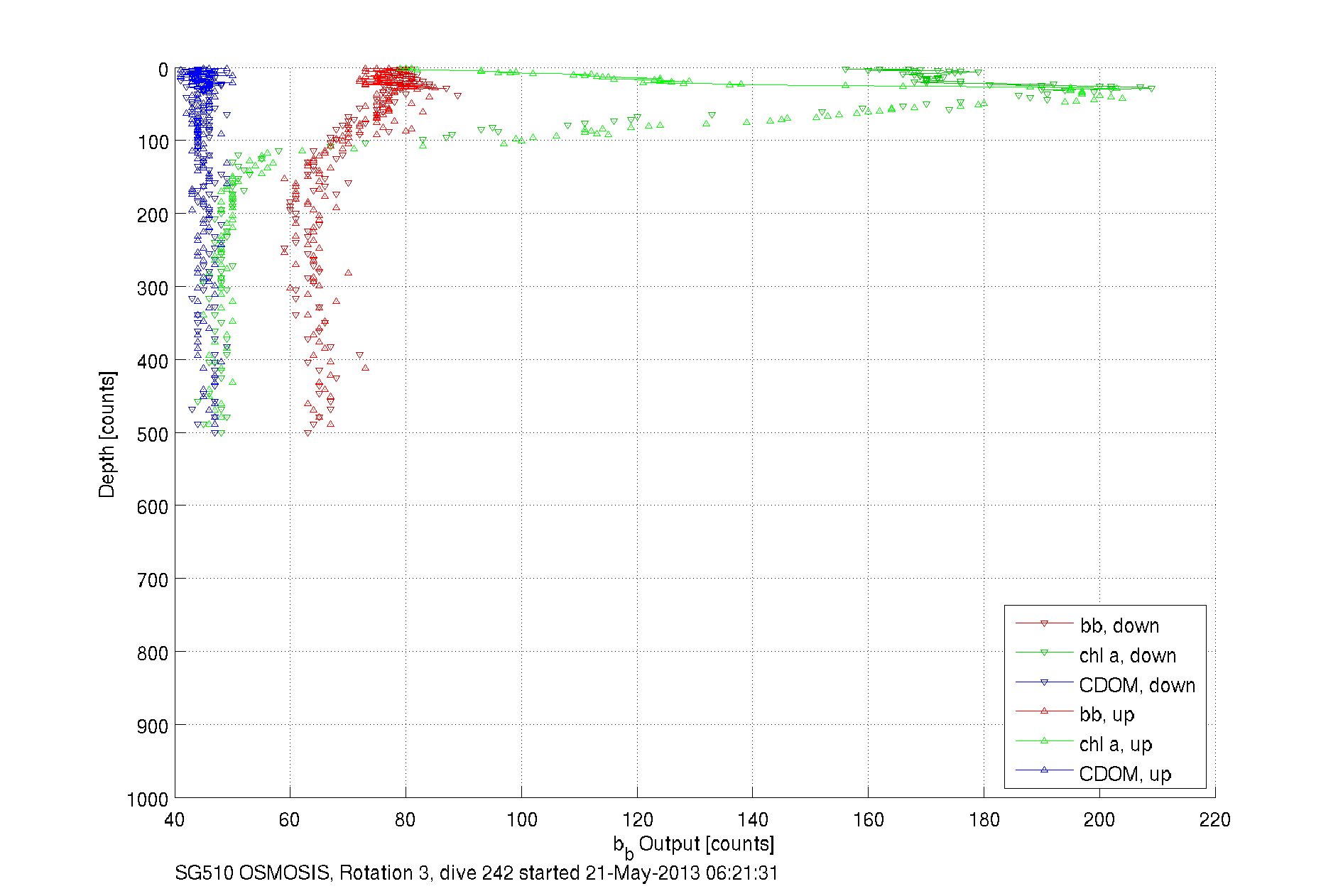This screenshot has height=896, width=1343.
Task: Click the y-axis tick label 400
Action: tap(153, 361)
